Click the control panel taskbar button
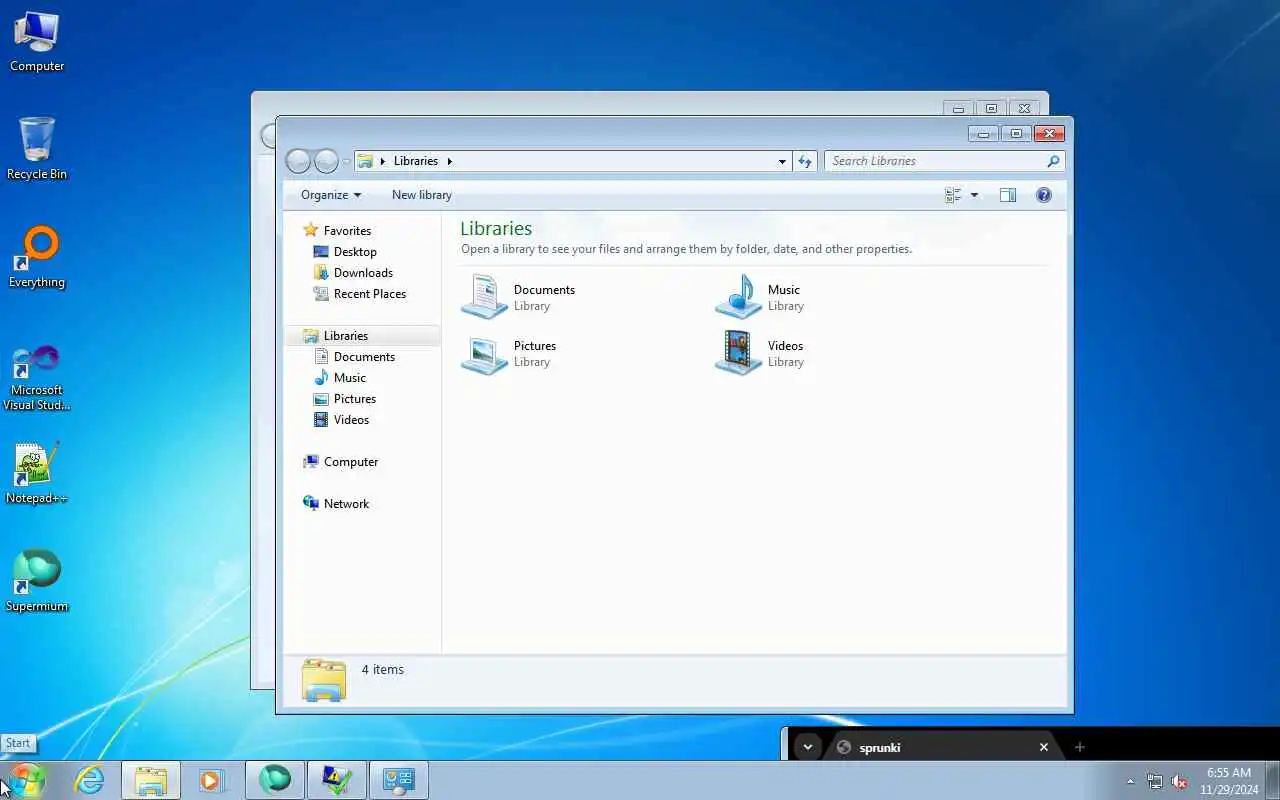1280x800 pixels. coord(399,780)
